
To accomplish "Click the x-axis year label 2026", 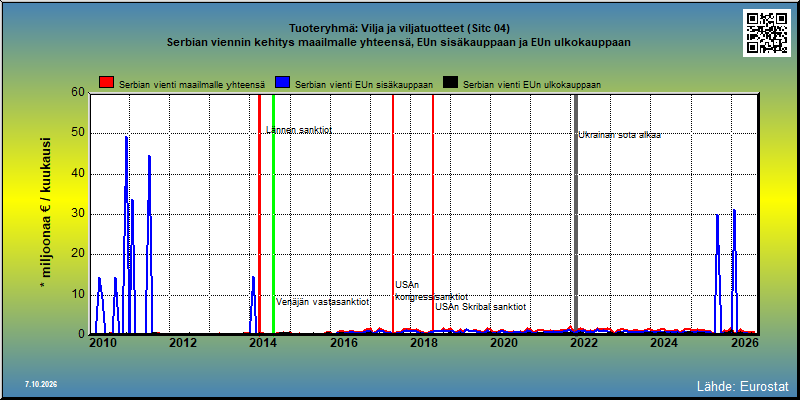I will pos(743,343).
